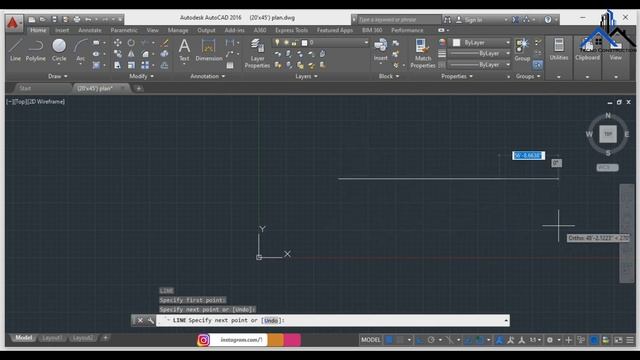Toggle snap mode in status bar
The image size is (640, 360).
[x=400, y=340]
